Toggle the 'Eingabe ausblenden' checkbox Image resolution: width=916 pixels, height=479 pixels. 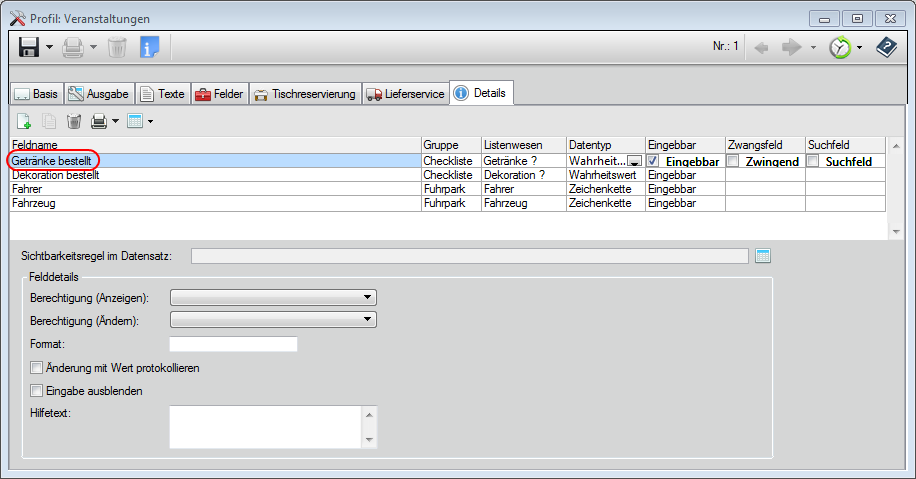[37, 391]
